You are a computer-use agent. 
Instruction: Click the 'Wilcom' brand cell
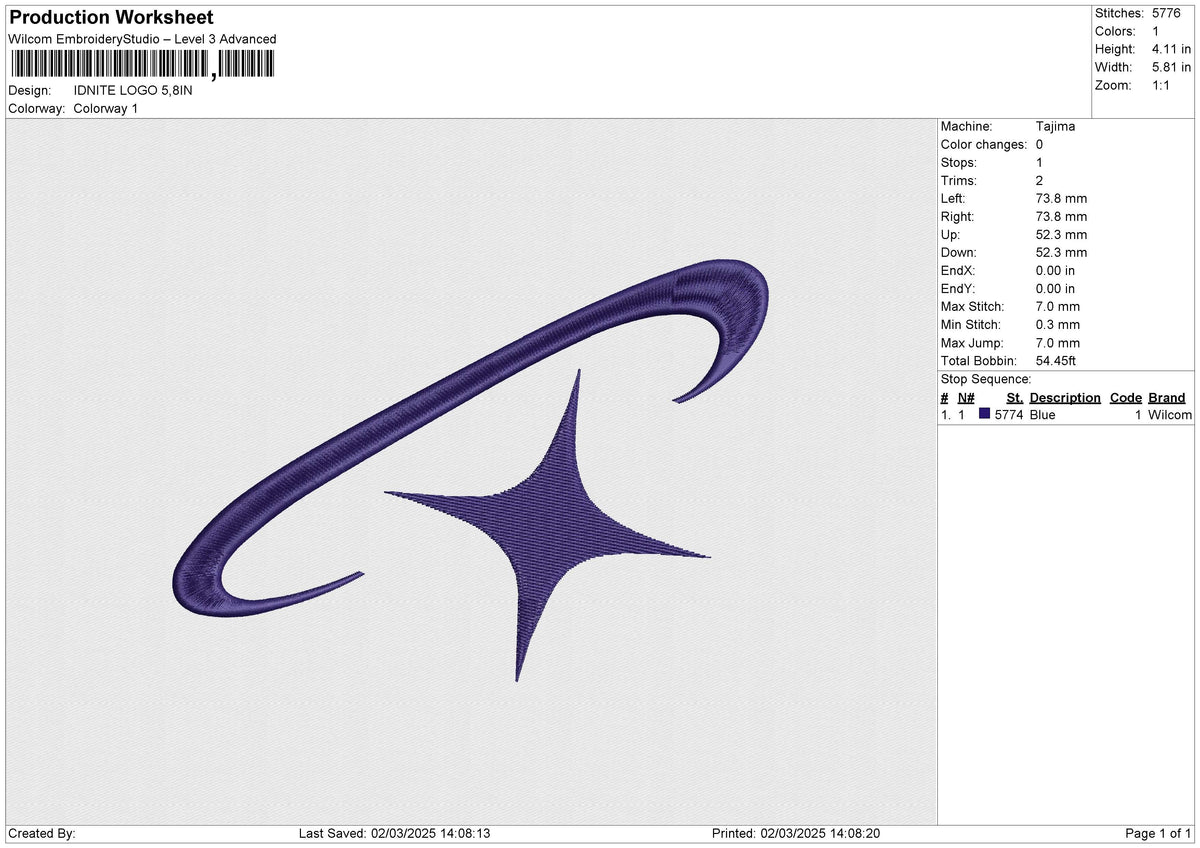pyautogui.click(x=1170, y=415)
